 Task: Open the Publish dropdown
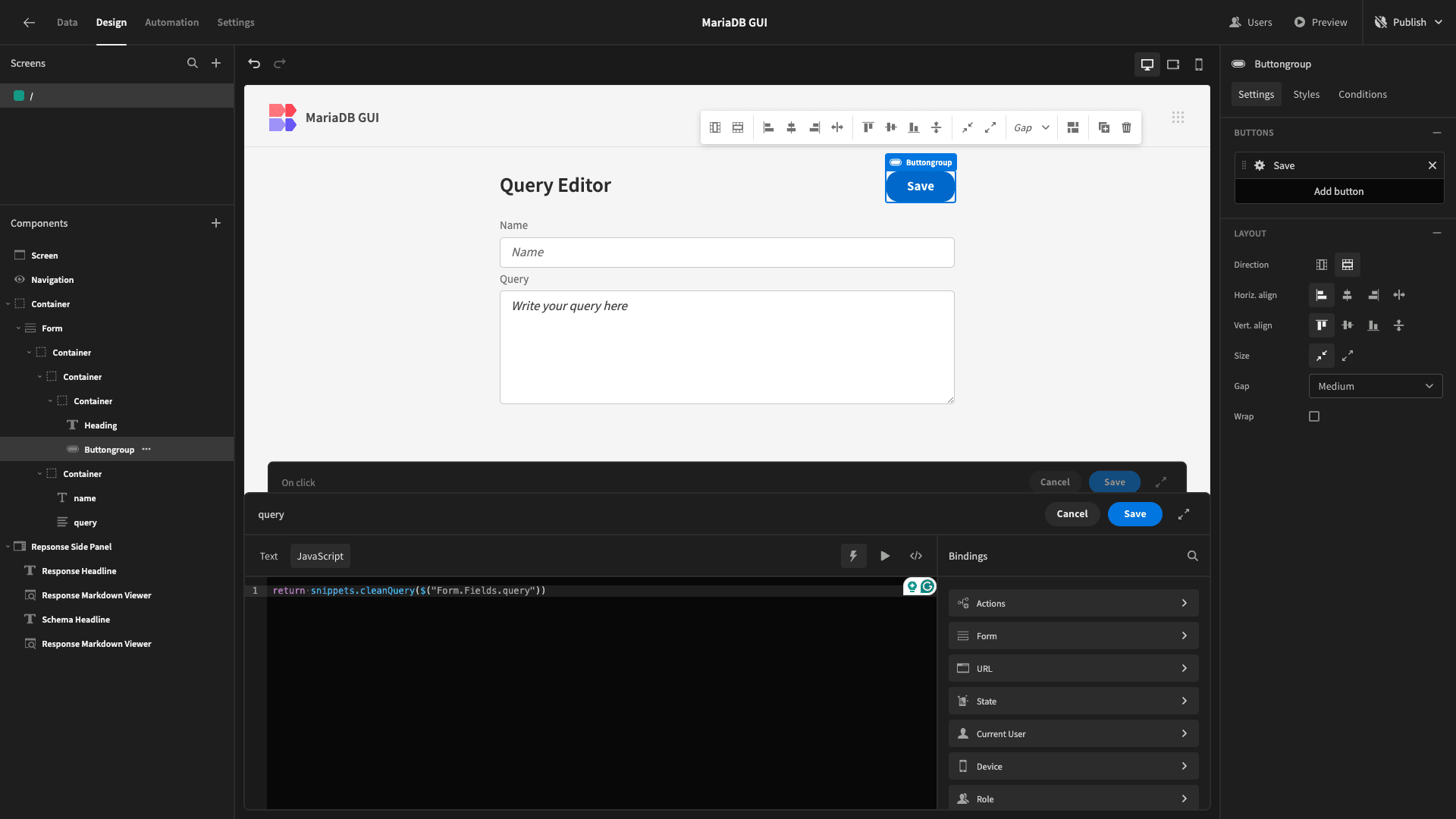click(x=1410, y=23)
